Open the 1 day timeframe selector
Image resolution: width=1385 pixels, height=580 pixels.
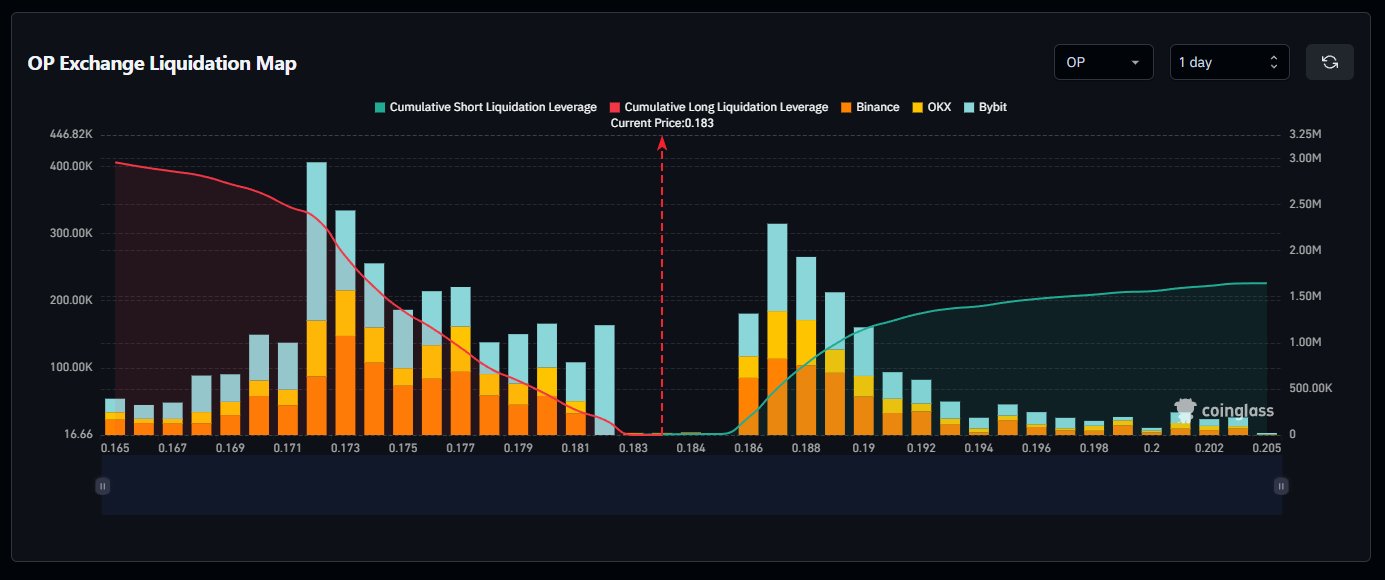click(1229, 62)
